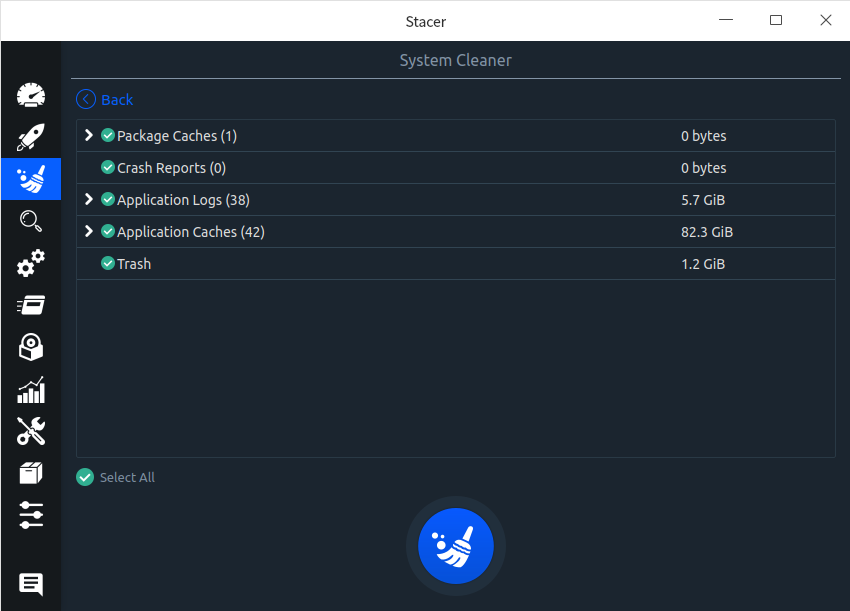Expand the Application Caches row
Viewport: 850px width, 611px height.
click(x=89, y=231)
